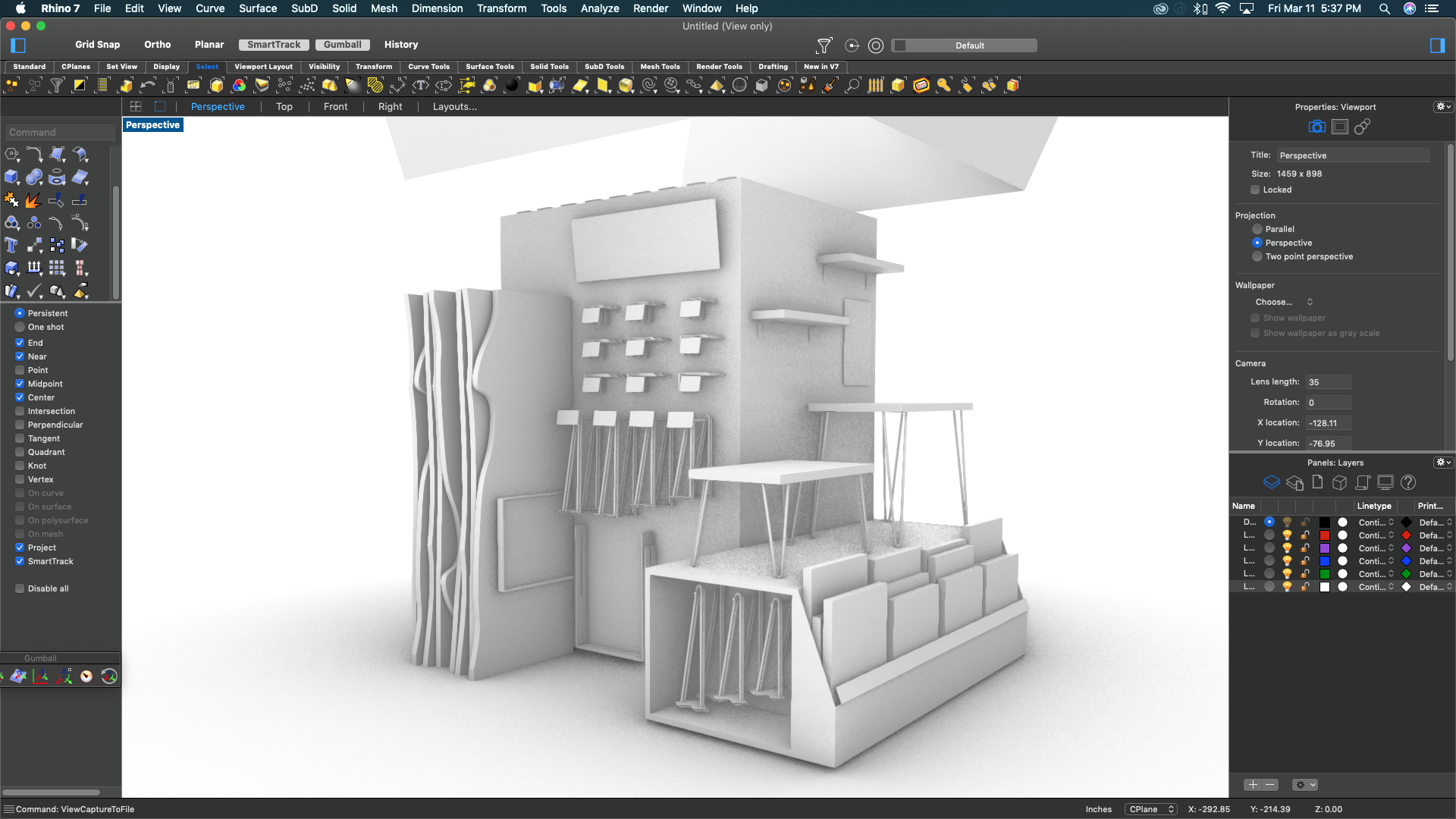Click the Select Points dotted icon
1456x819 pixels.
point(307,86)
